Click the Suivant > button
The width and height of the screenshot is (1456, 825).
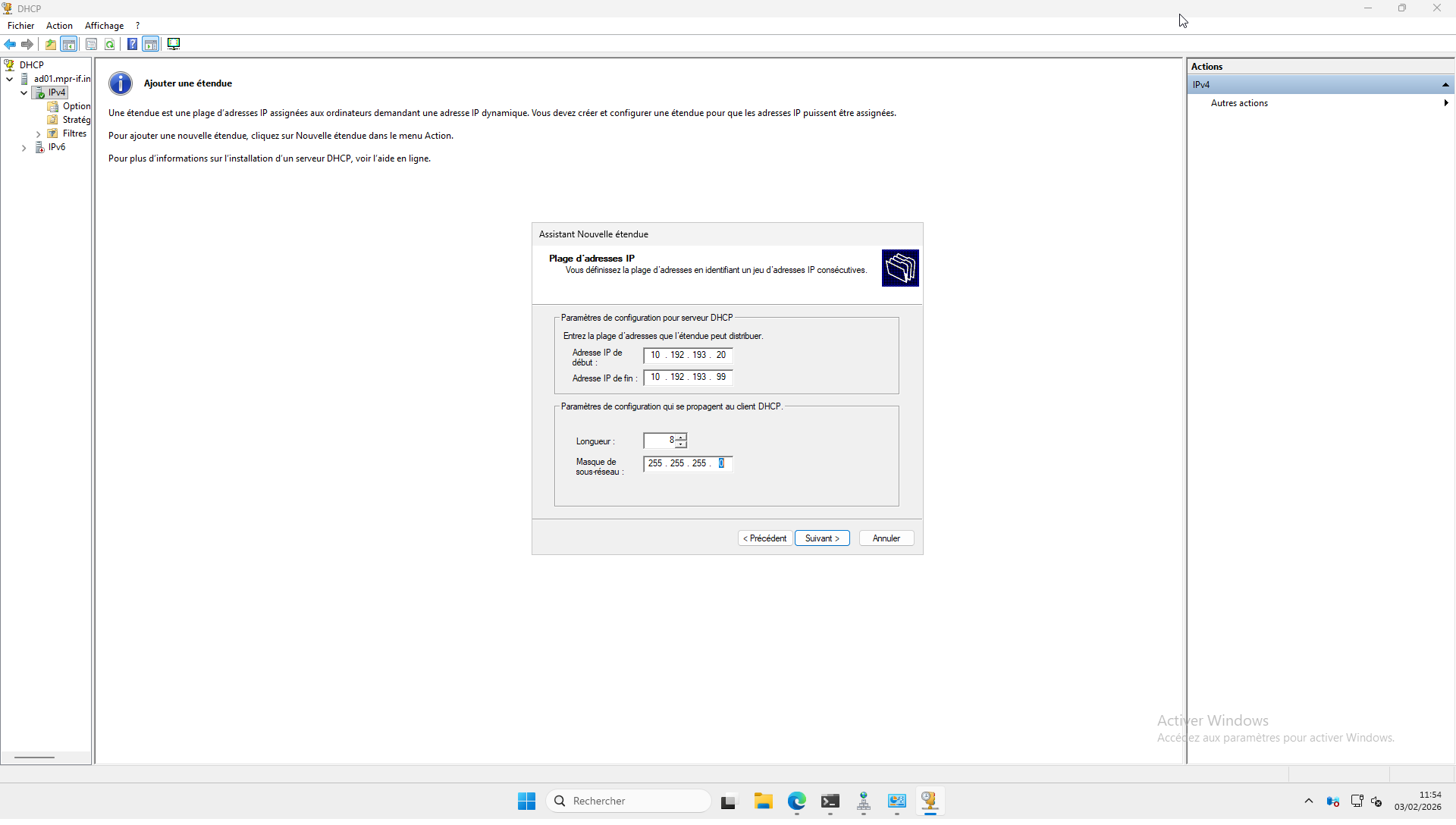pyautogui.click(x=822, y=538)
